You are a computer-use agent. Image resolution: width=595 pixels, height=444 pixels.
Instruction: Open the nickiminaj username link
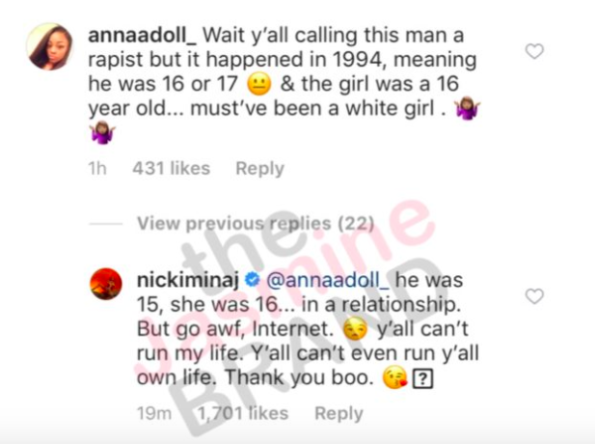click(x=188, y=281)
